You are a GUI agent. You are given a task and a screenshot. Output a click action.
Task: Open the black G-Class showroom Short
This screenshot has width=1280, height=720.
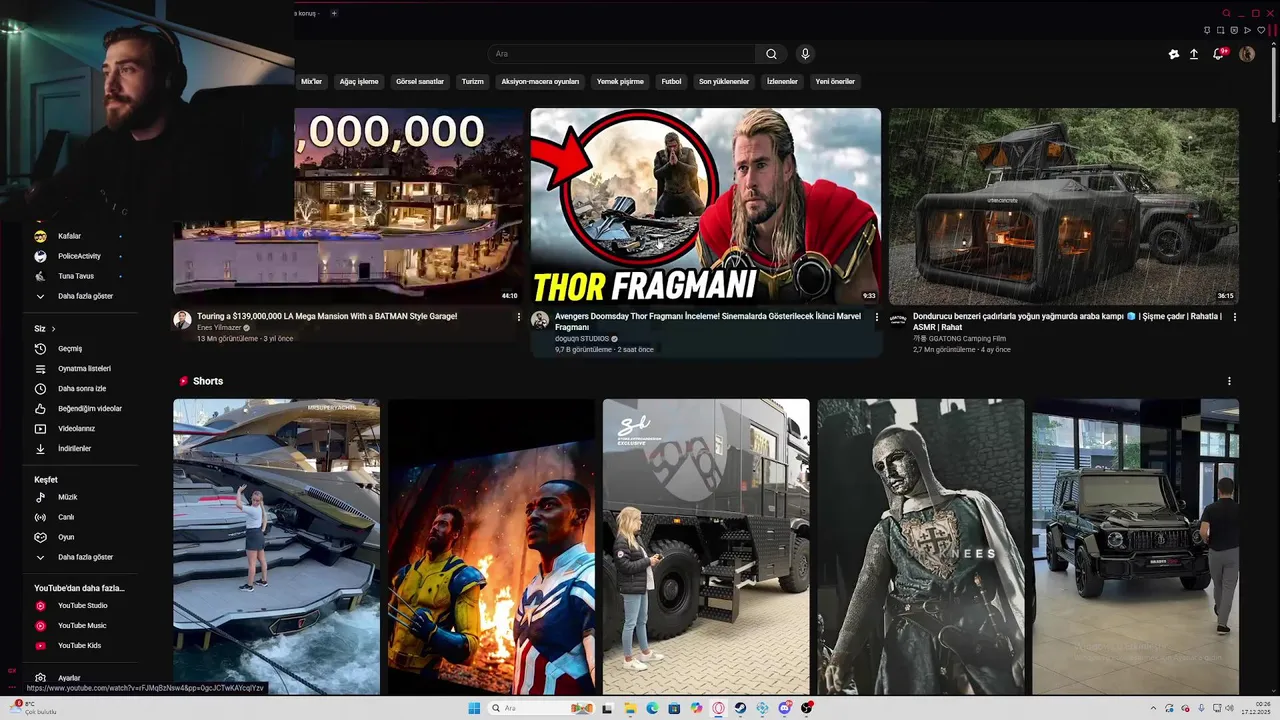click(x=1135, y=546)
